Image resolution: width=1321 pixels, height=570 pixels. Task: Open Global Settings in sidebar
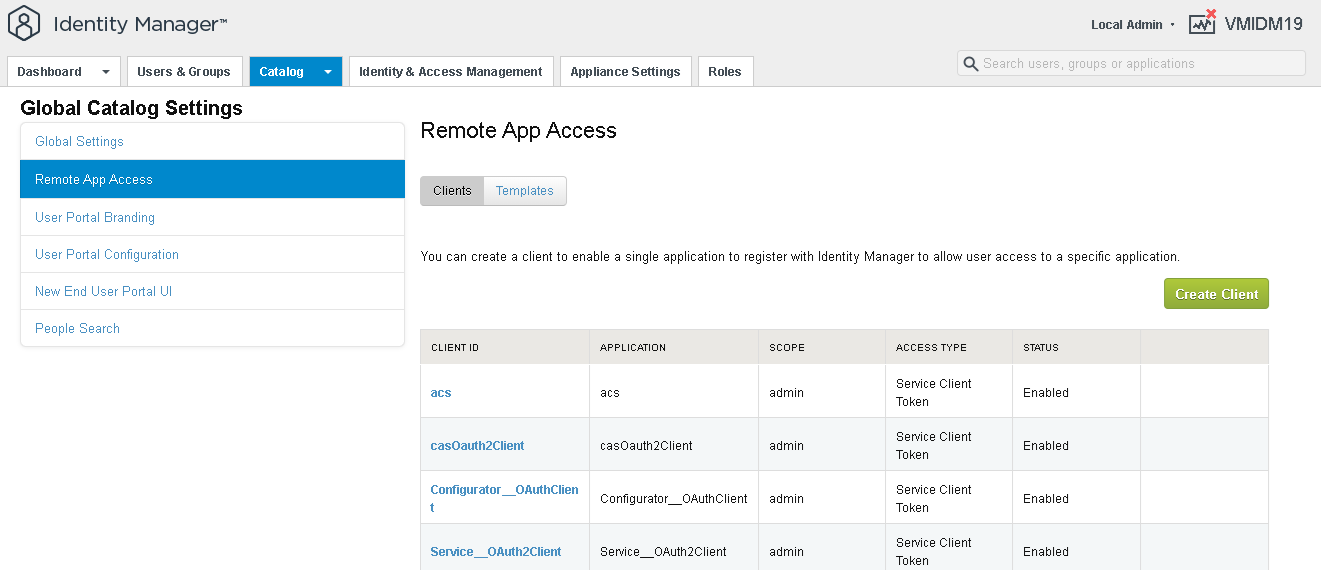pos(212,142)
